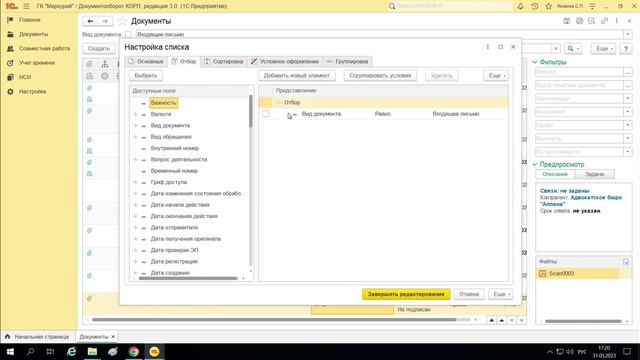
Task: Switch to the Сортировка tab
Action: 224,61
